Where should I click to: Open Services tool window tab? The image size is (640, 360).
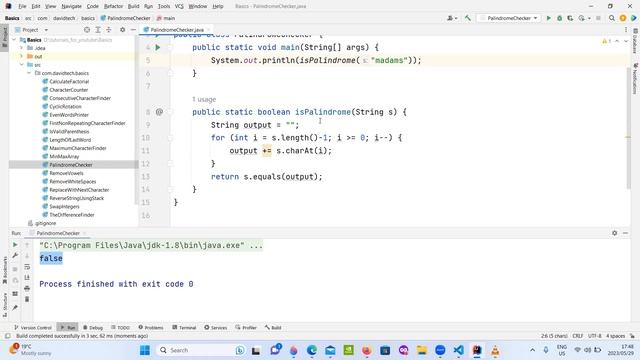point(216,327)
